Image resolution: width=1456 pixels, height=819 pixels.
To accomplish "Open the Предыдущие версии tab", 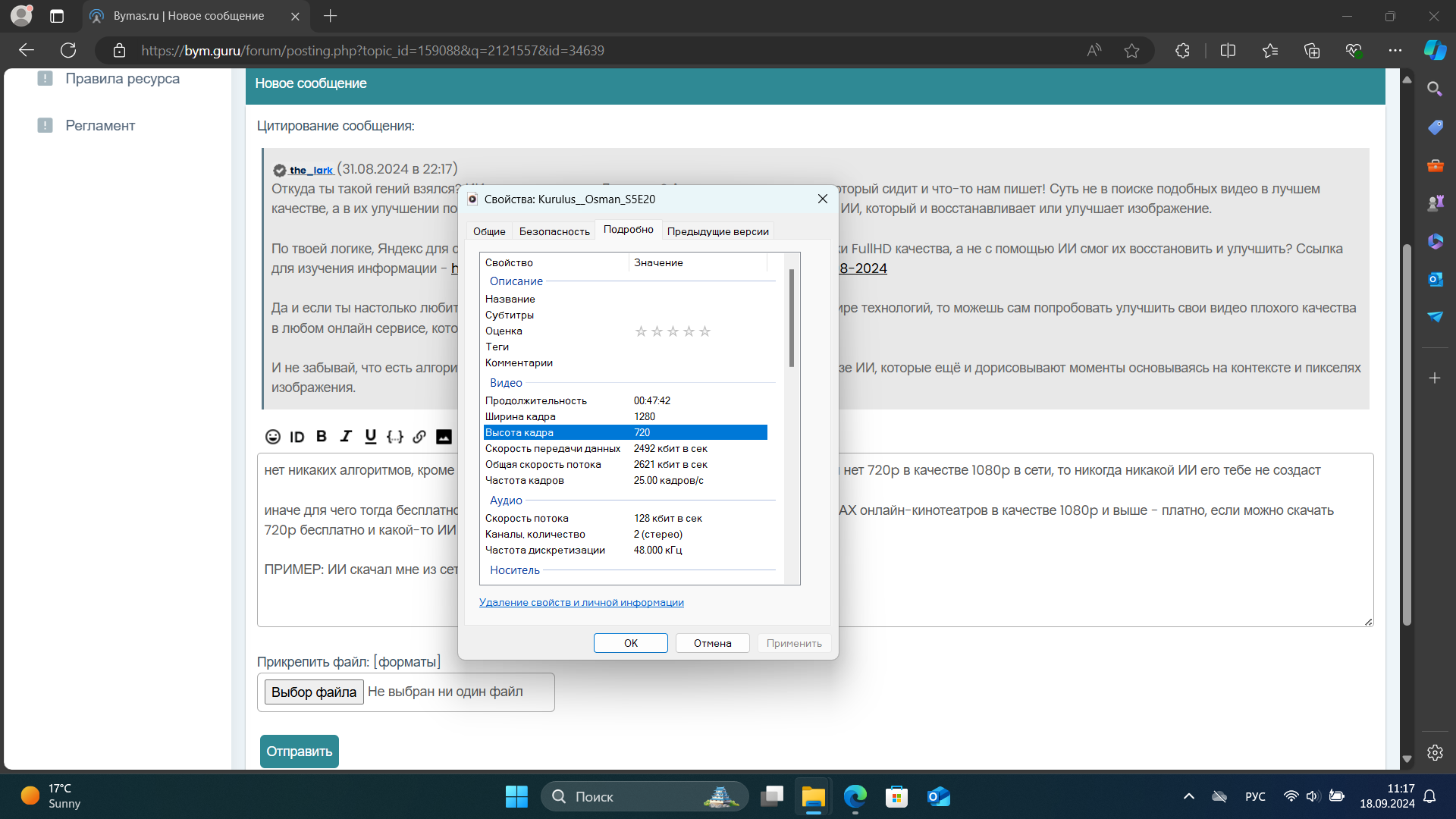I will coord(717,231).
